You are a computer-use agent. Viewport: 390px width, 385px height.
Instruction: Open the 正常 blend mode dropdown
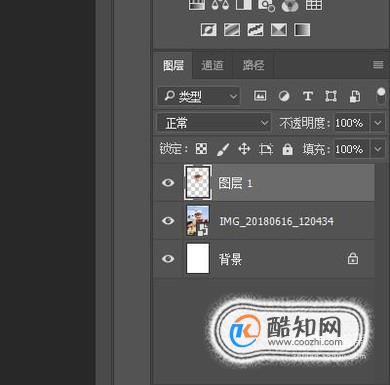[214, 123]
